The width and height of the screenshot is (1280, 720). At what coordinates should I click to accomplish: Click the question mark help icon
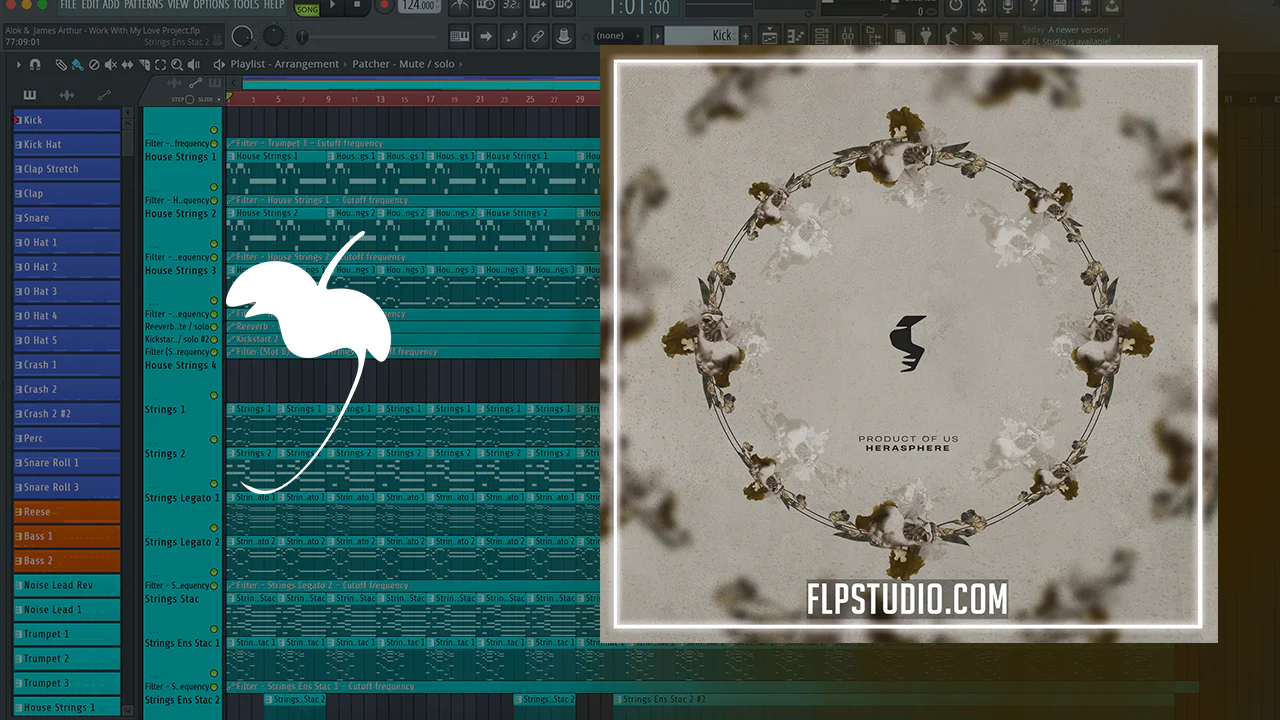(x=1033, y=7)
